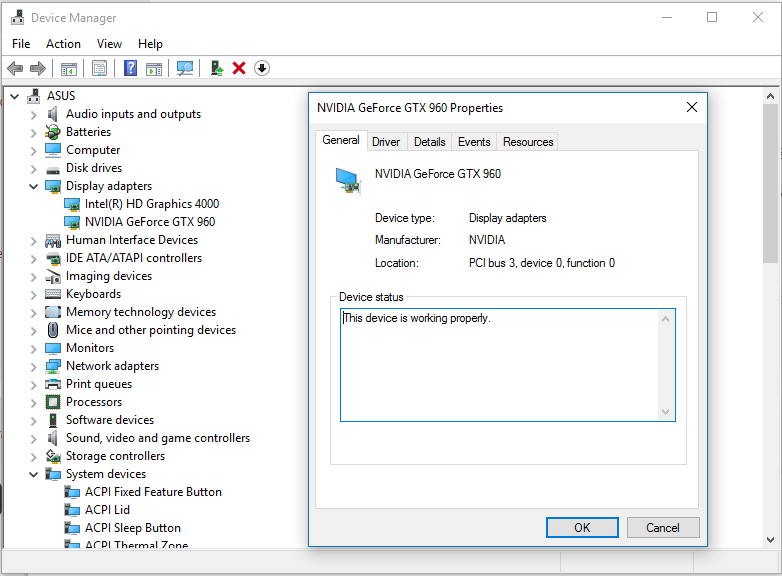Click the Action Pane toolbar icon
This screenshot has width=782, height=576.
154,68
